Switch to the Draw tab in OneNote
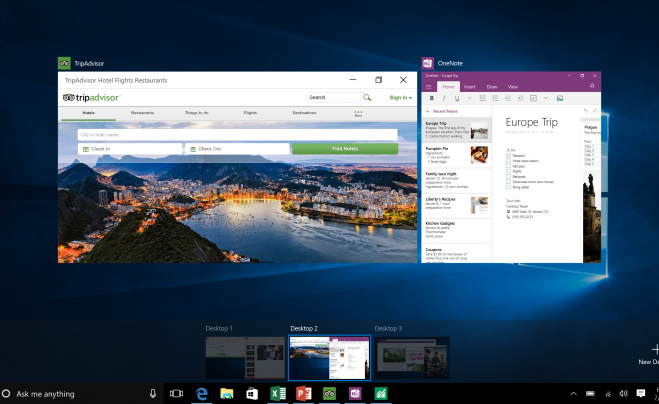The width and height of the screenshot is (659, 404). click(x=491, y=87)
